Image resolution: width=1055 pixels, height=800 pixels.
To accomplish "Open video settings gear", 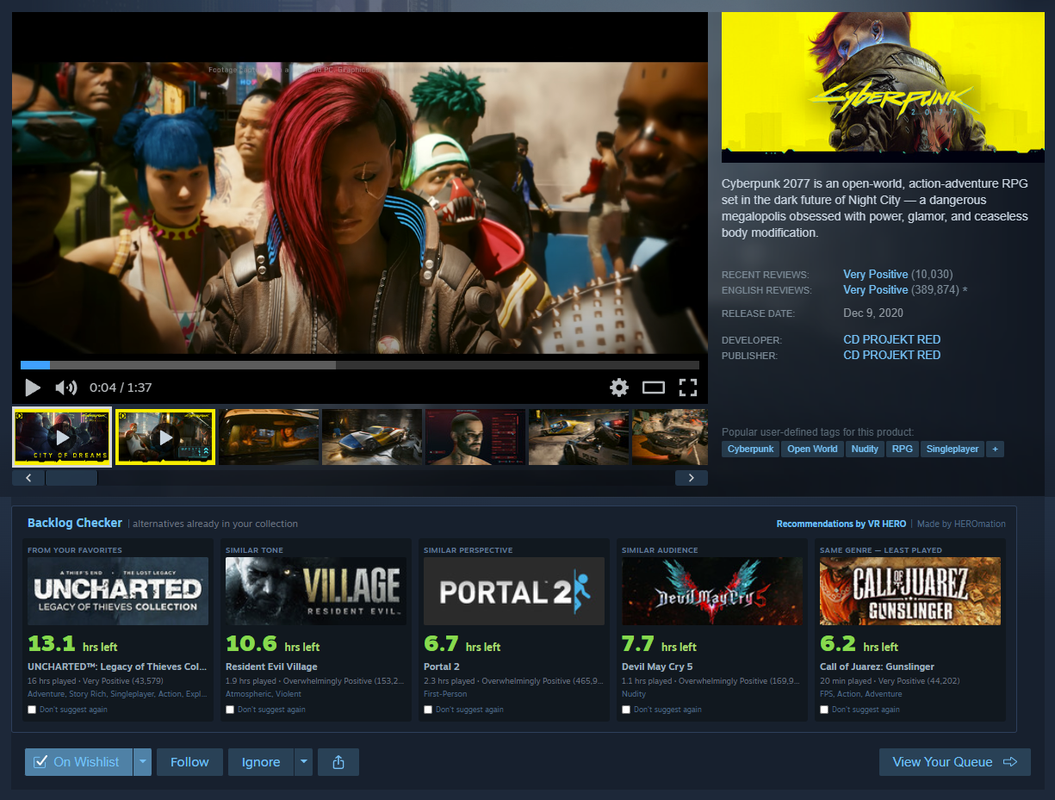I will [x=619, y=387].
